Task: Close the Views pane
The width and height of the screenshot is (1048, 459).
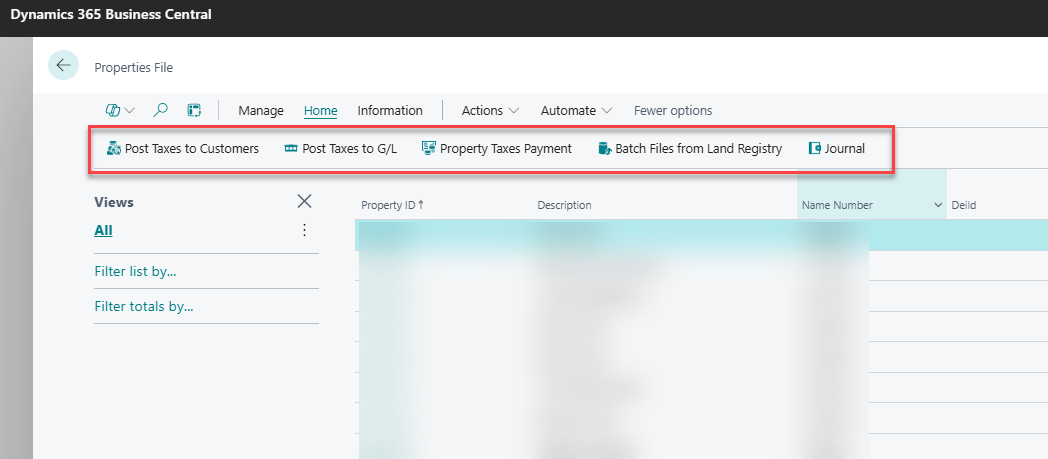Action: point(304,201)
